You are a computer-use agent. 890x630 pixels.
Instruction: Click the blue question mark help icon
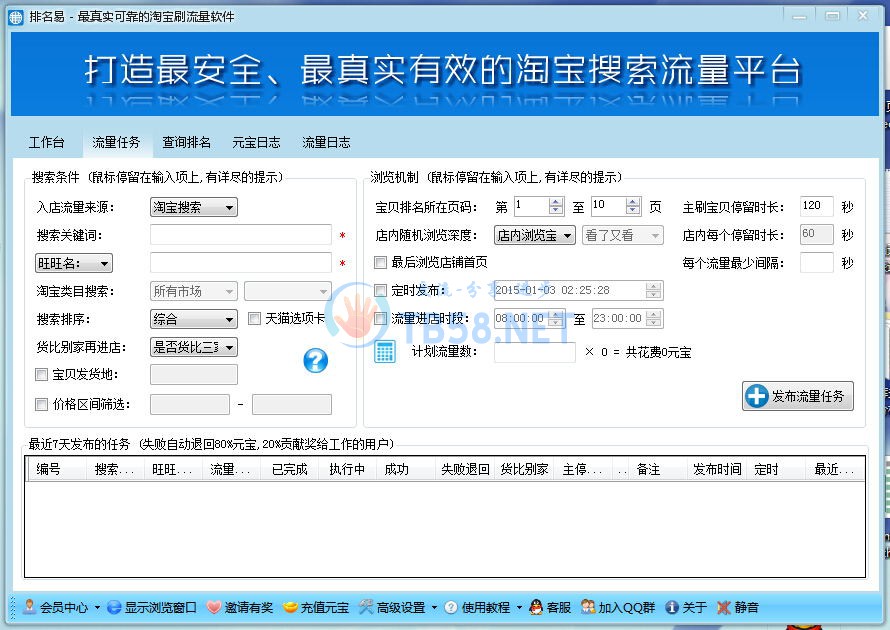click(x=316, y=360)
